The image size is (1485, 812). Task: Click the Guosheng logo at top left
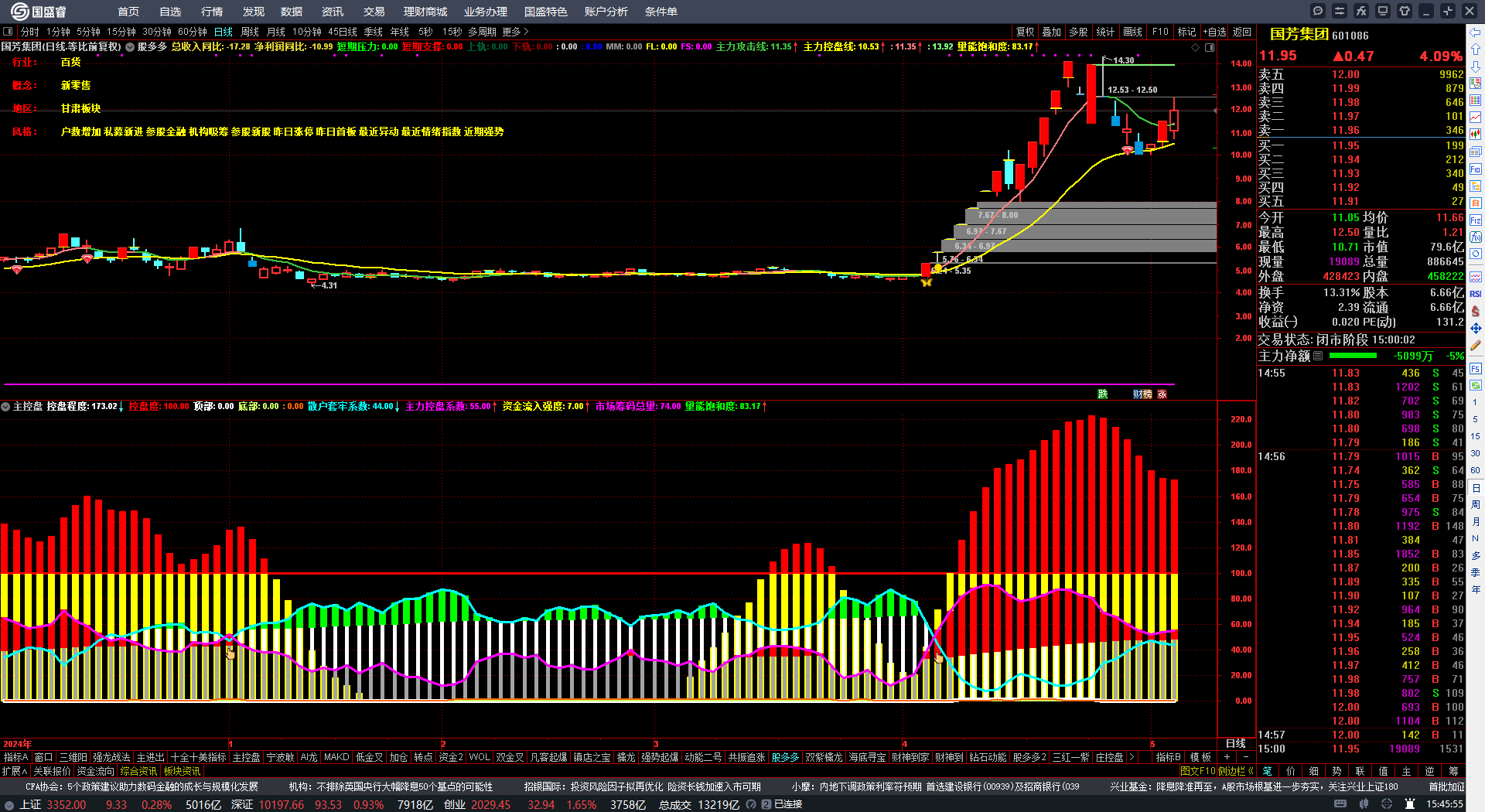(39, 11)
